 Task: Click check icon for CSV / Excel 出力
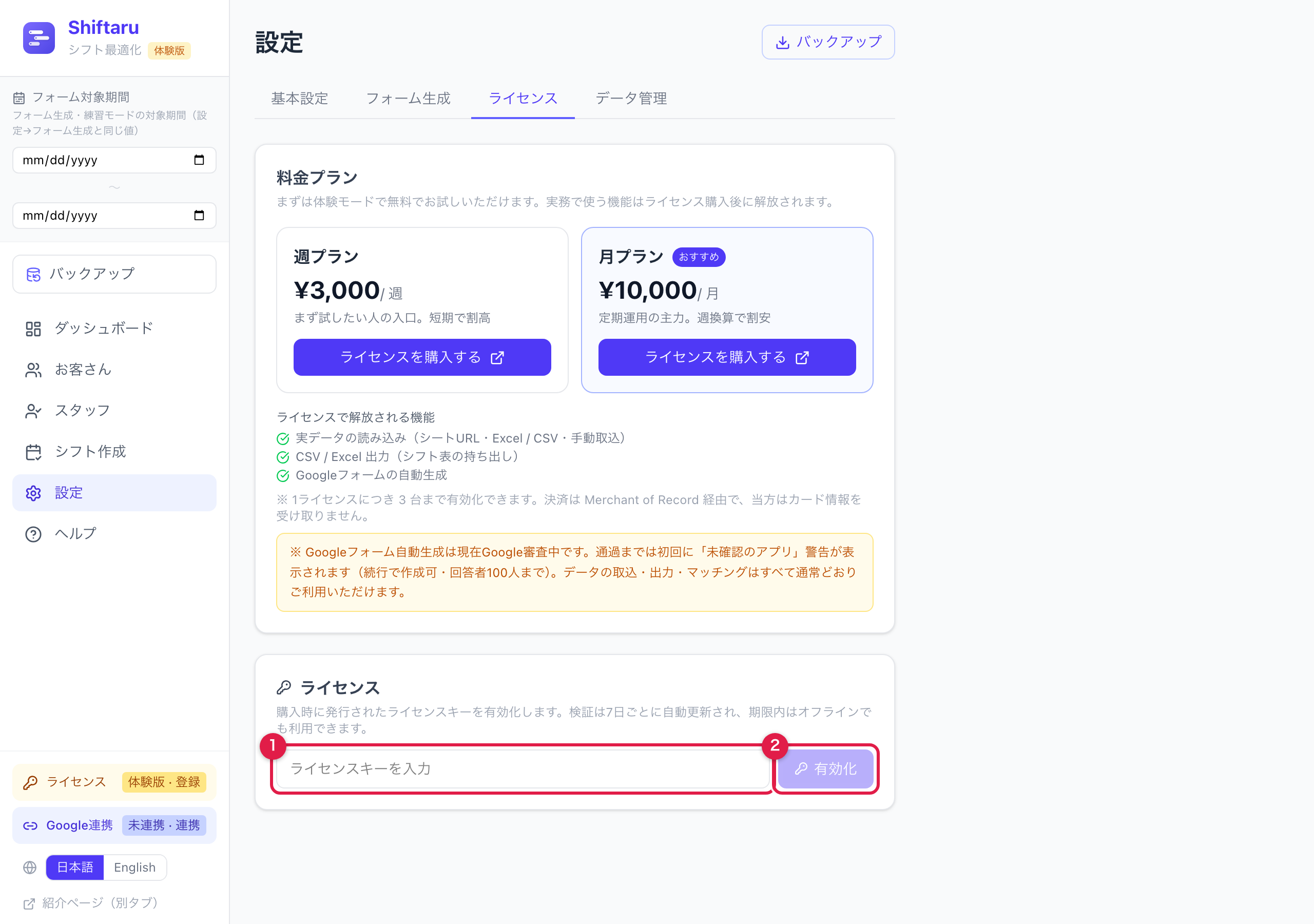pos(283,457)
